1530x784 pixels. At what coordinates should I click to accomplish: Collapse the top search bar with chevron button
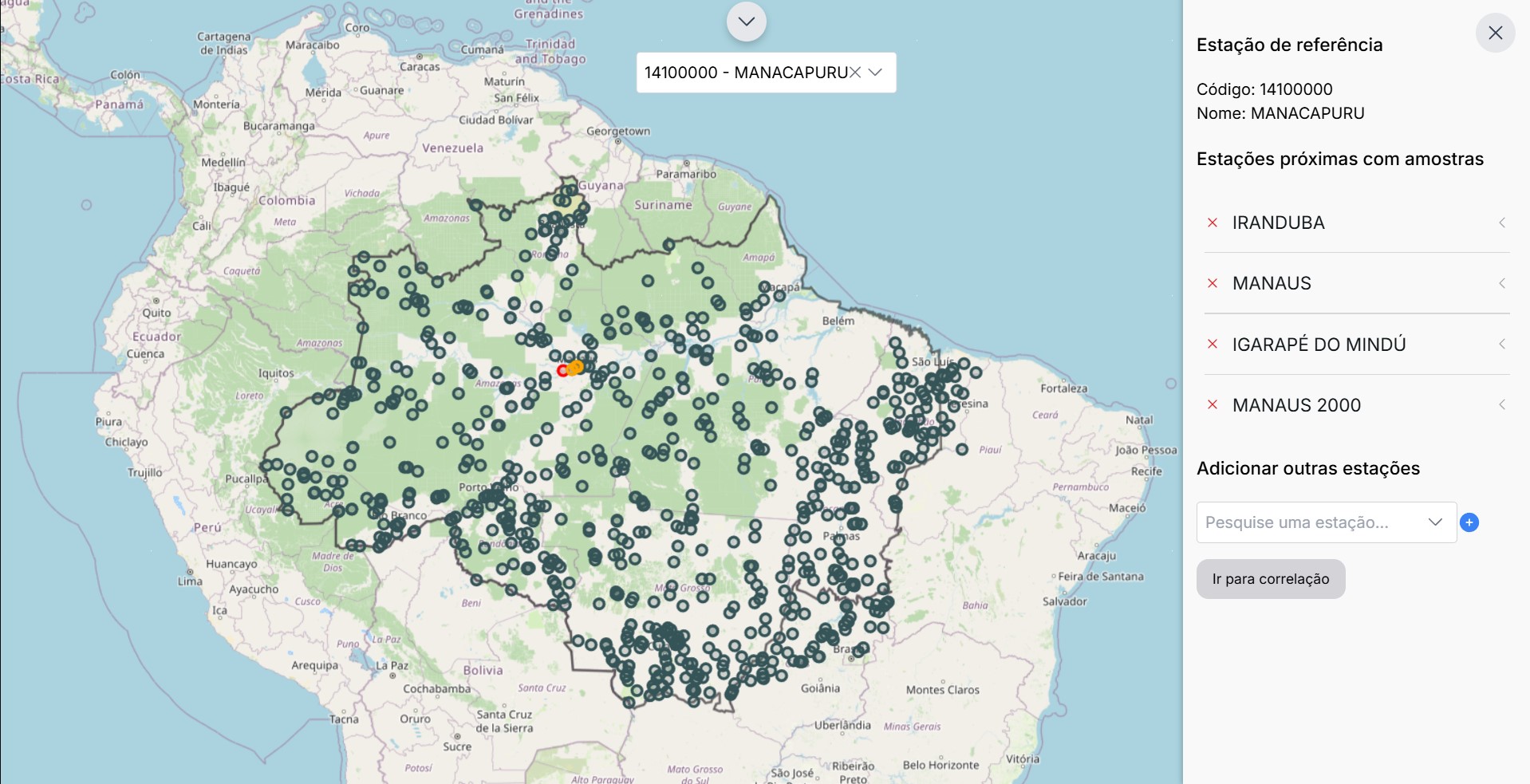click(746, 22)
